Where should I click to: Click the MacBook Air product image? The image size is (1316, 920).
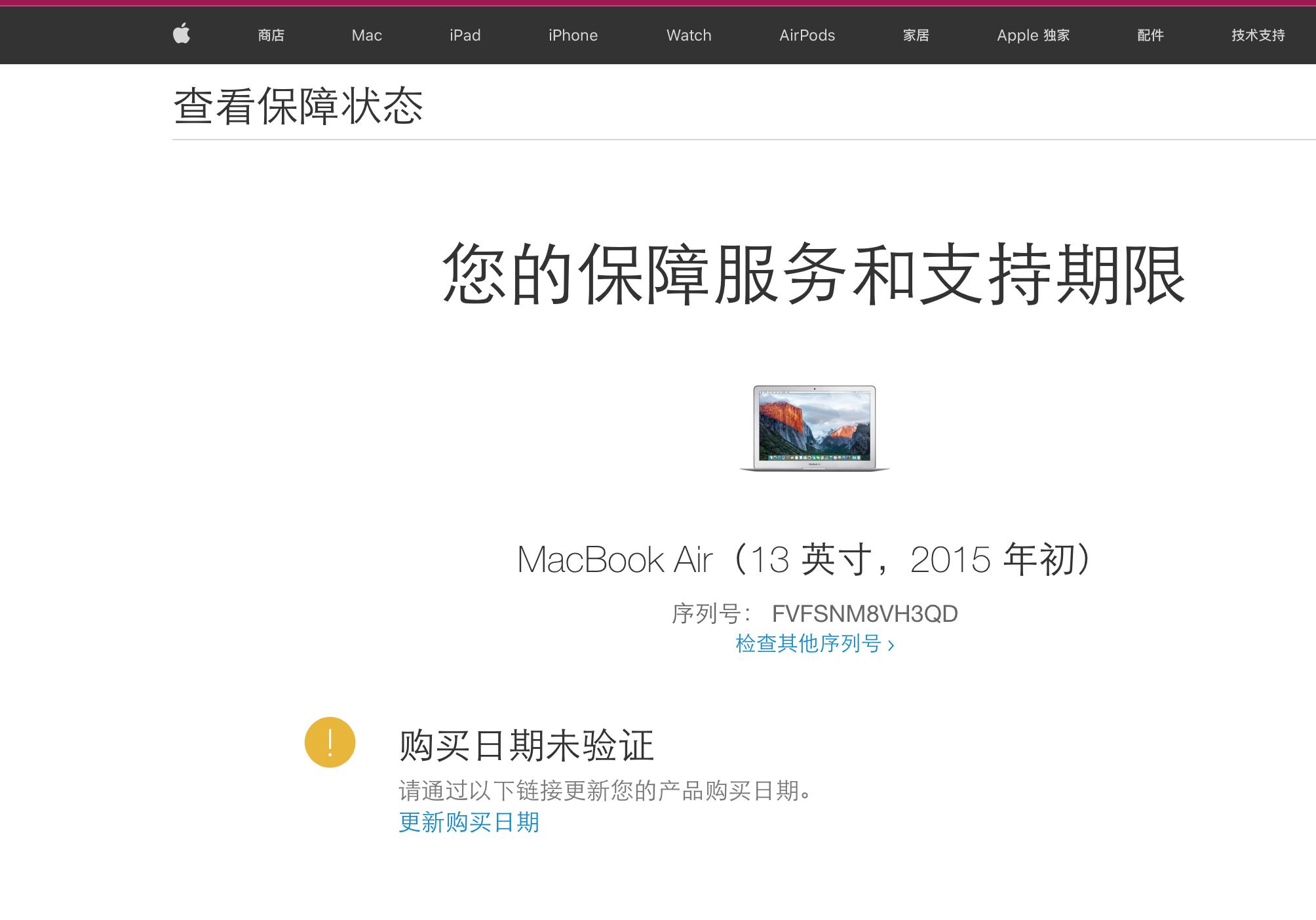pyautogui.click(x=814, y=429)
